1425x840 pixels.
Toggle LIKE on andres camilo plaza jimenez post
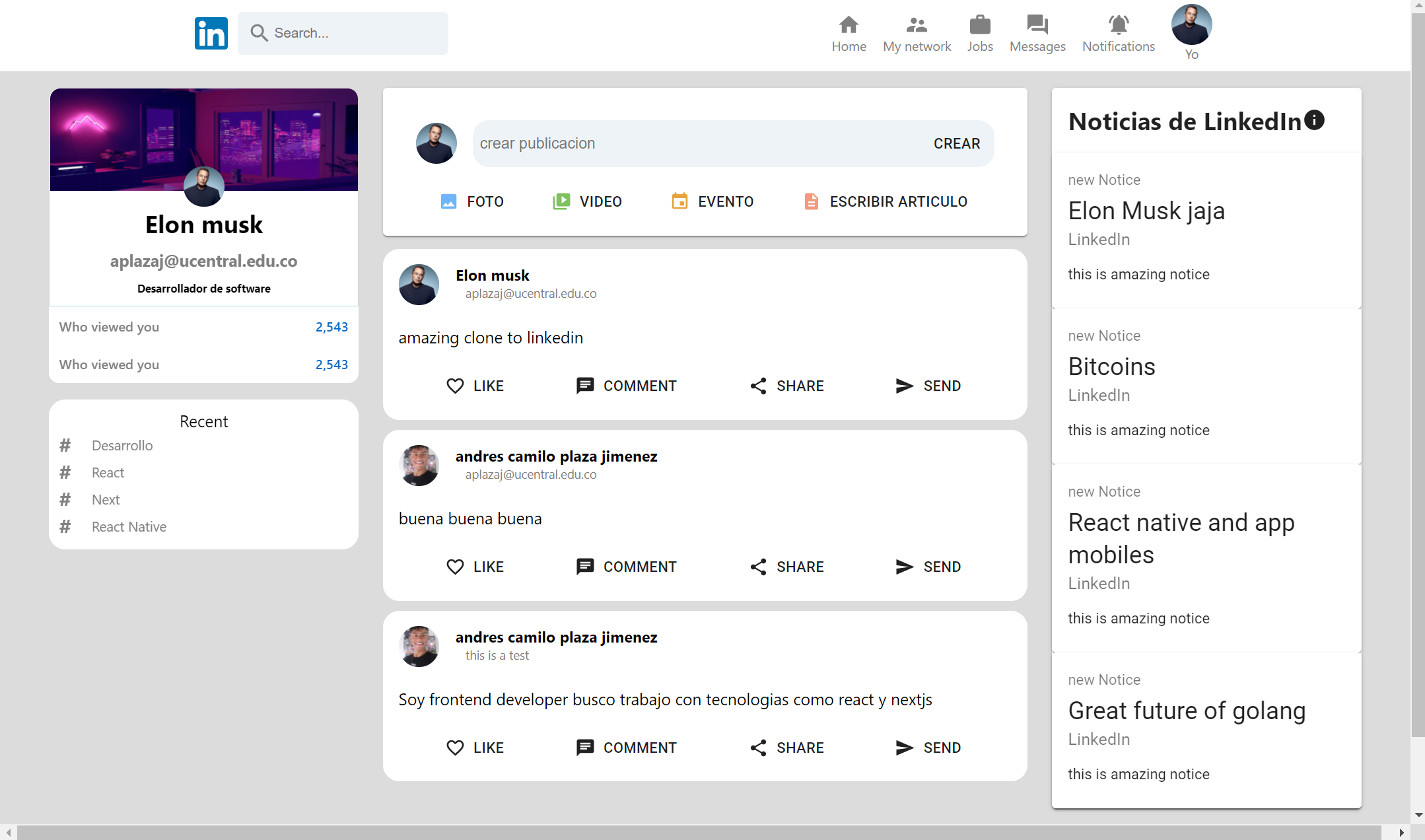click(475, 566)
